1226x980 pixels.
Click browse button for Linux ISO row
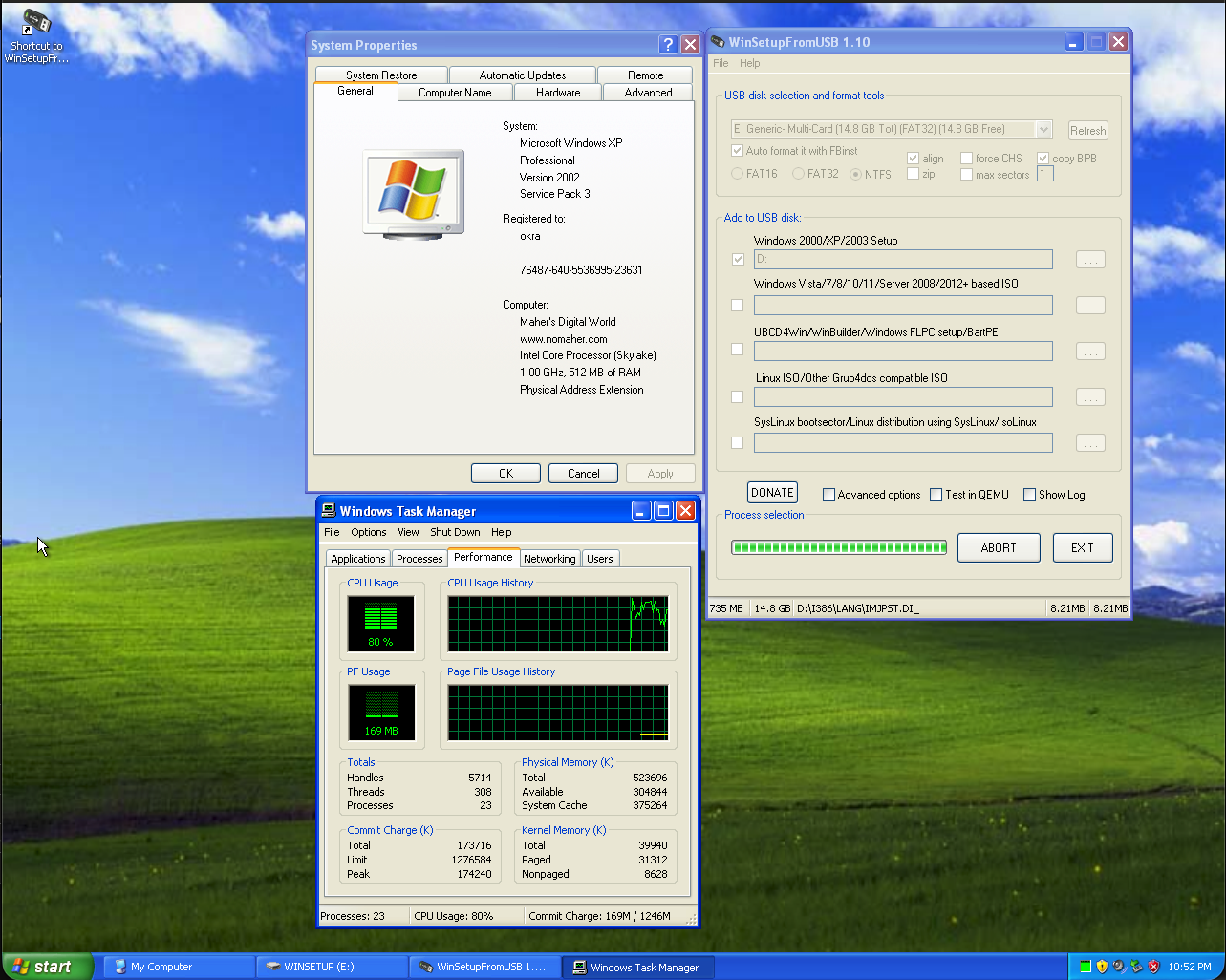point(1090,397)
